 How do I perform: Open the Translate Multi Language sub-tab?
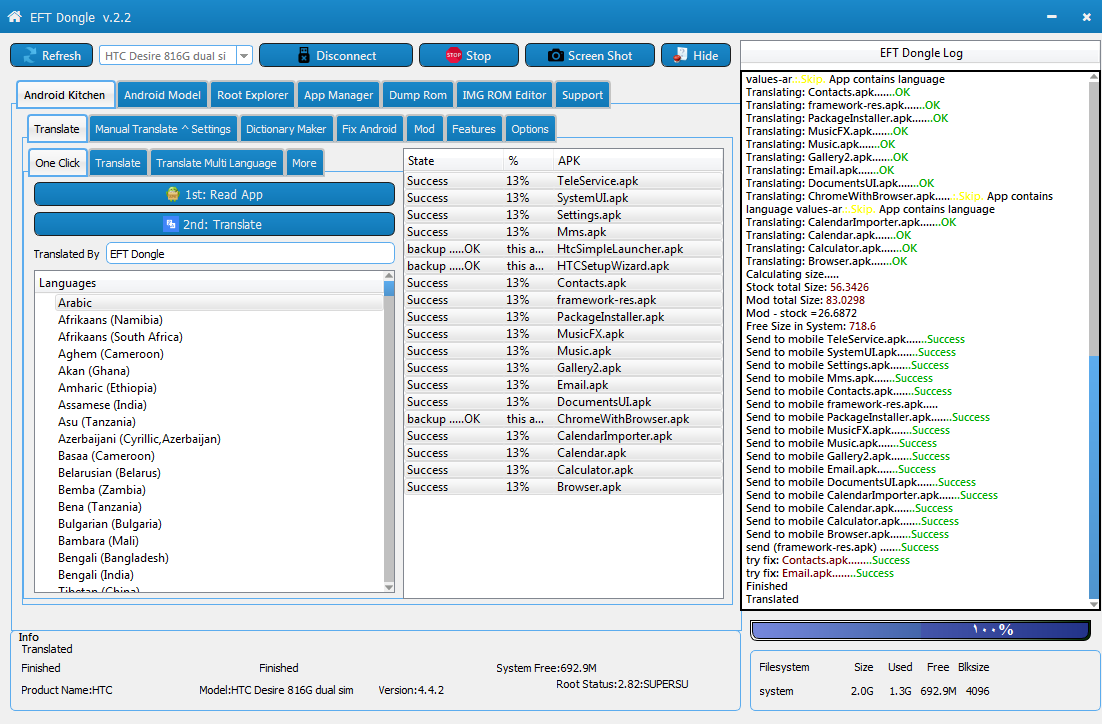click(x=216, y=162)
